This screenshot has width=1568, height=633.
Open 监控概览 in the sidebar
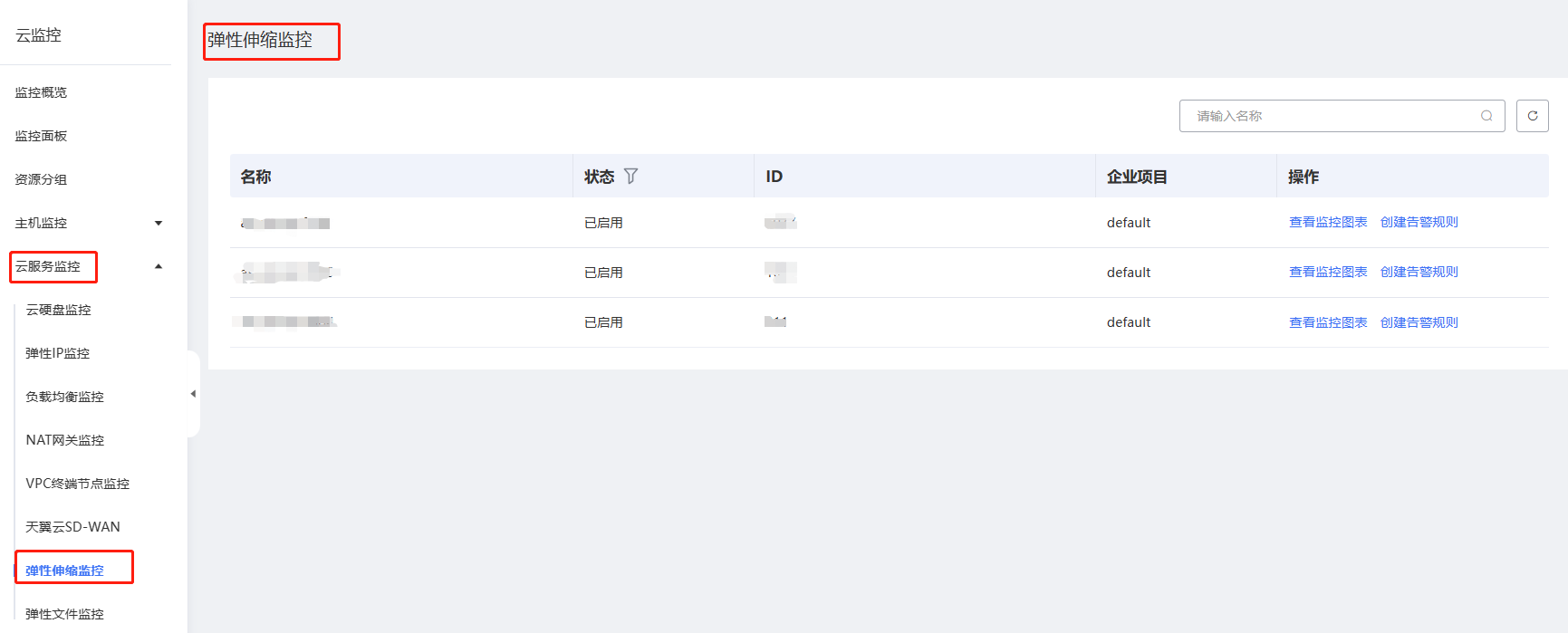(41, 92)
